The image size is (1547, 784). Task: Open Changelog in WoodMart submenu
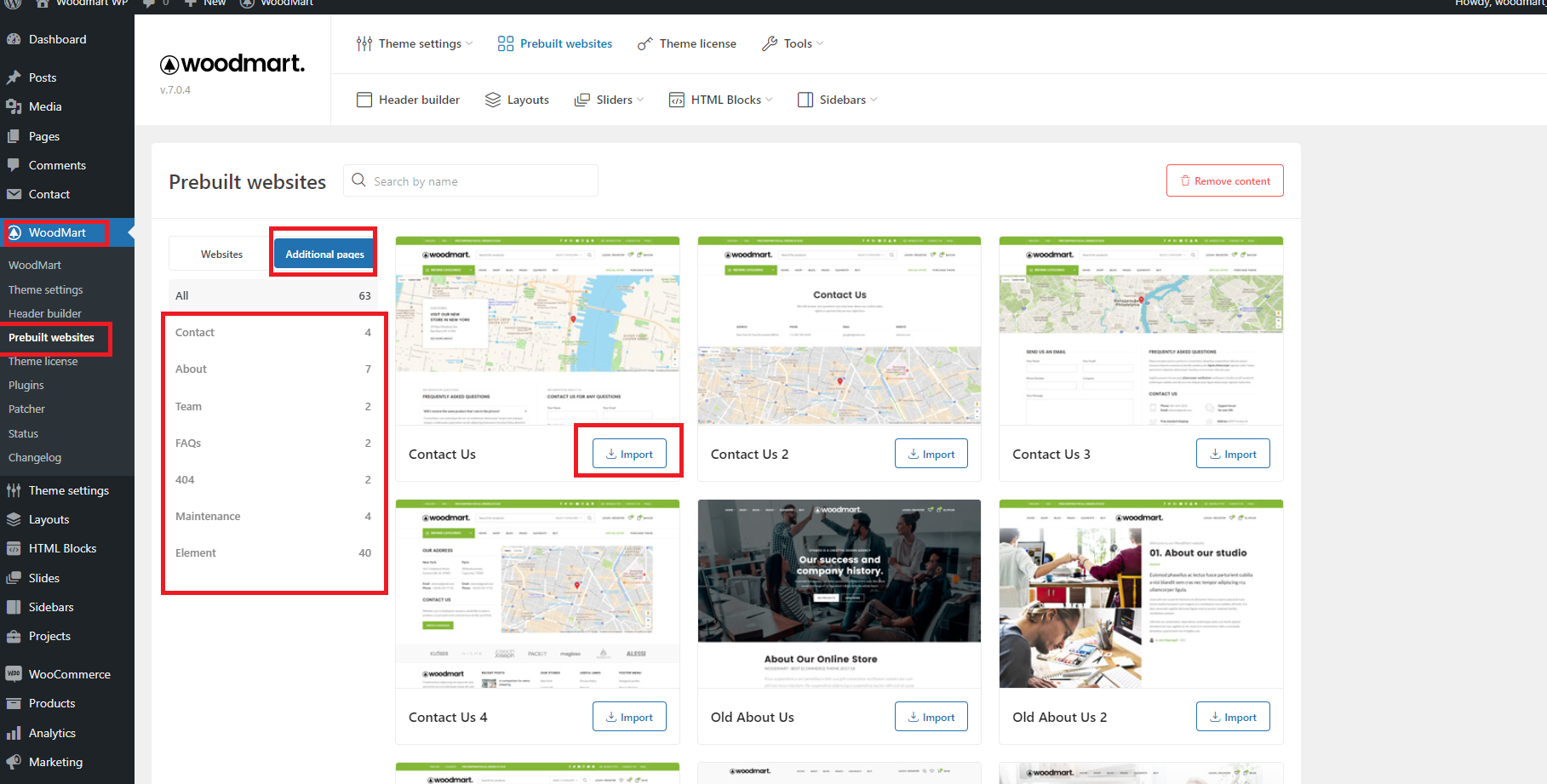(x=35, y=457)
